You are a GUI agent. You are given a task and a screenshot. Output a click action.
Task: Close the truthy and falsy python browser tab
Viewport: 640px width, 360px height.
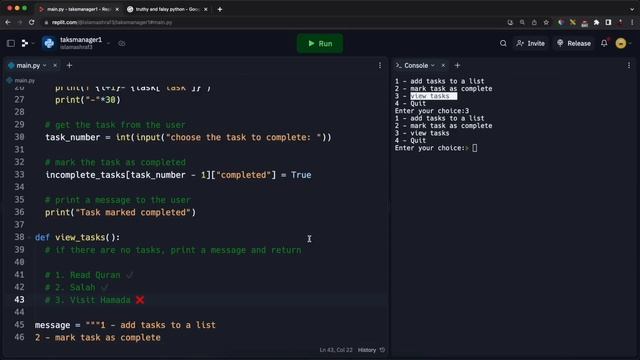coord(206,9)
